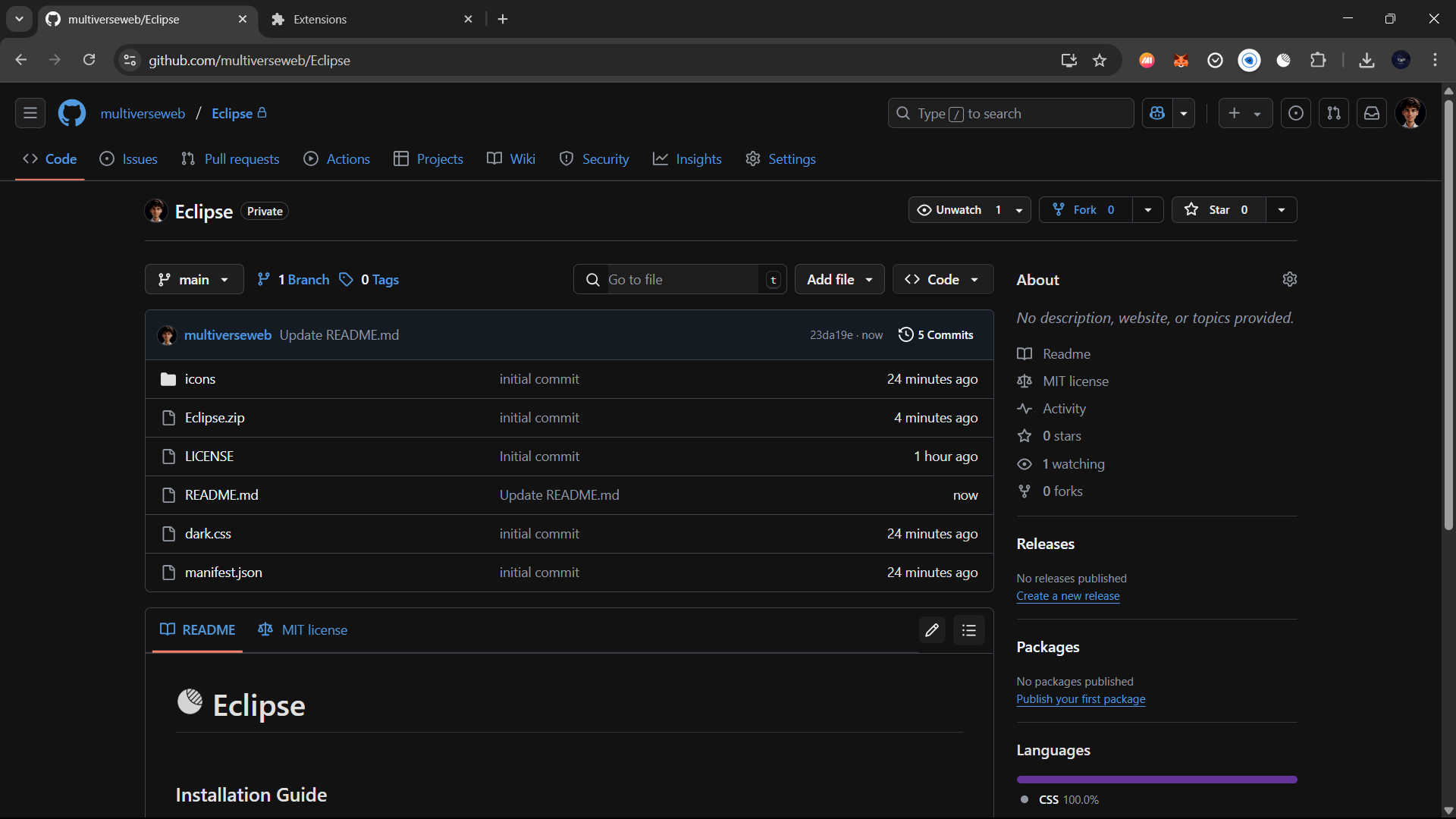Expand the Fork options arrow
Viewport: 1456px width, 819px height.
point(1148,210)
